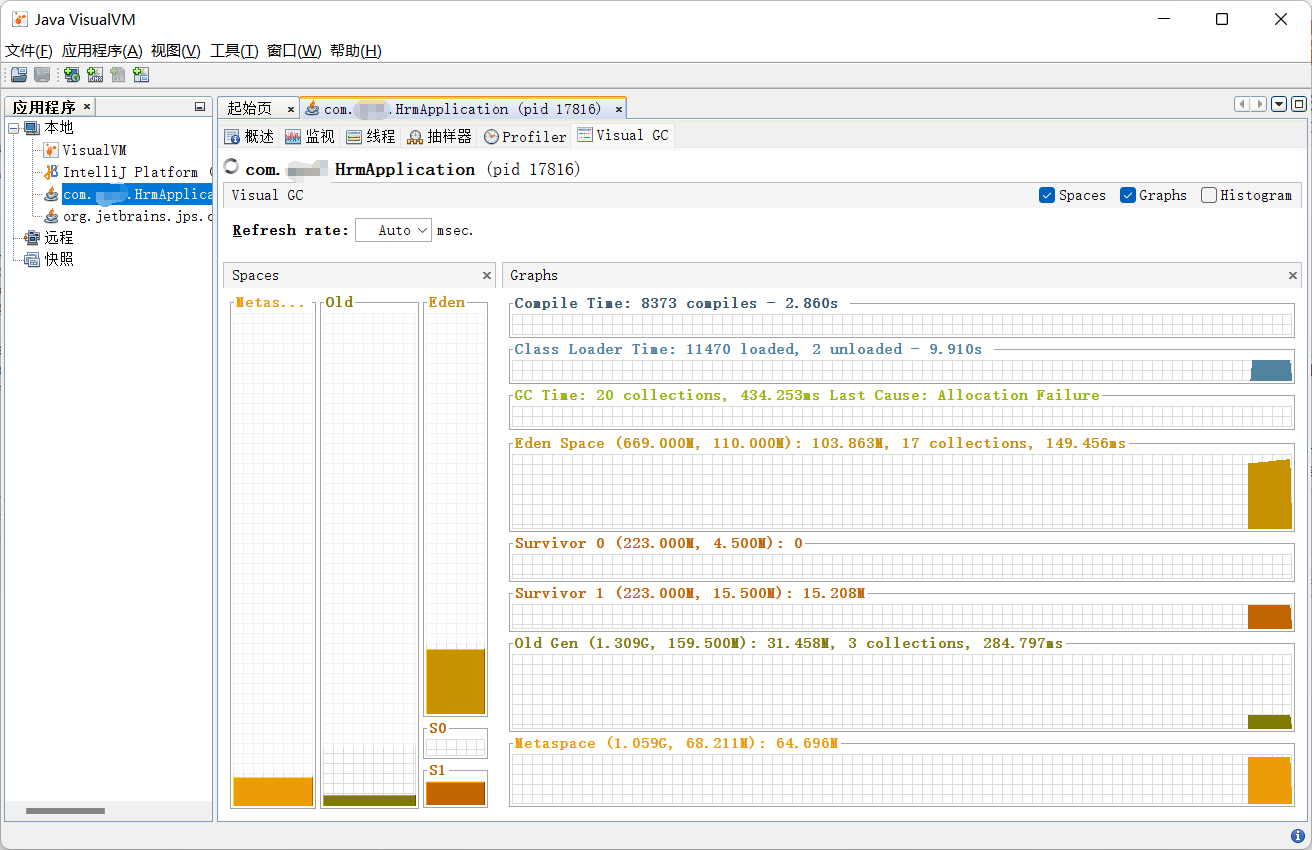The width and height of the screenshot is (1312, 850).
Task: Uncheck the Graphs checkbox
Action: [x=1127, y=195]
